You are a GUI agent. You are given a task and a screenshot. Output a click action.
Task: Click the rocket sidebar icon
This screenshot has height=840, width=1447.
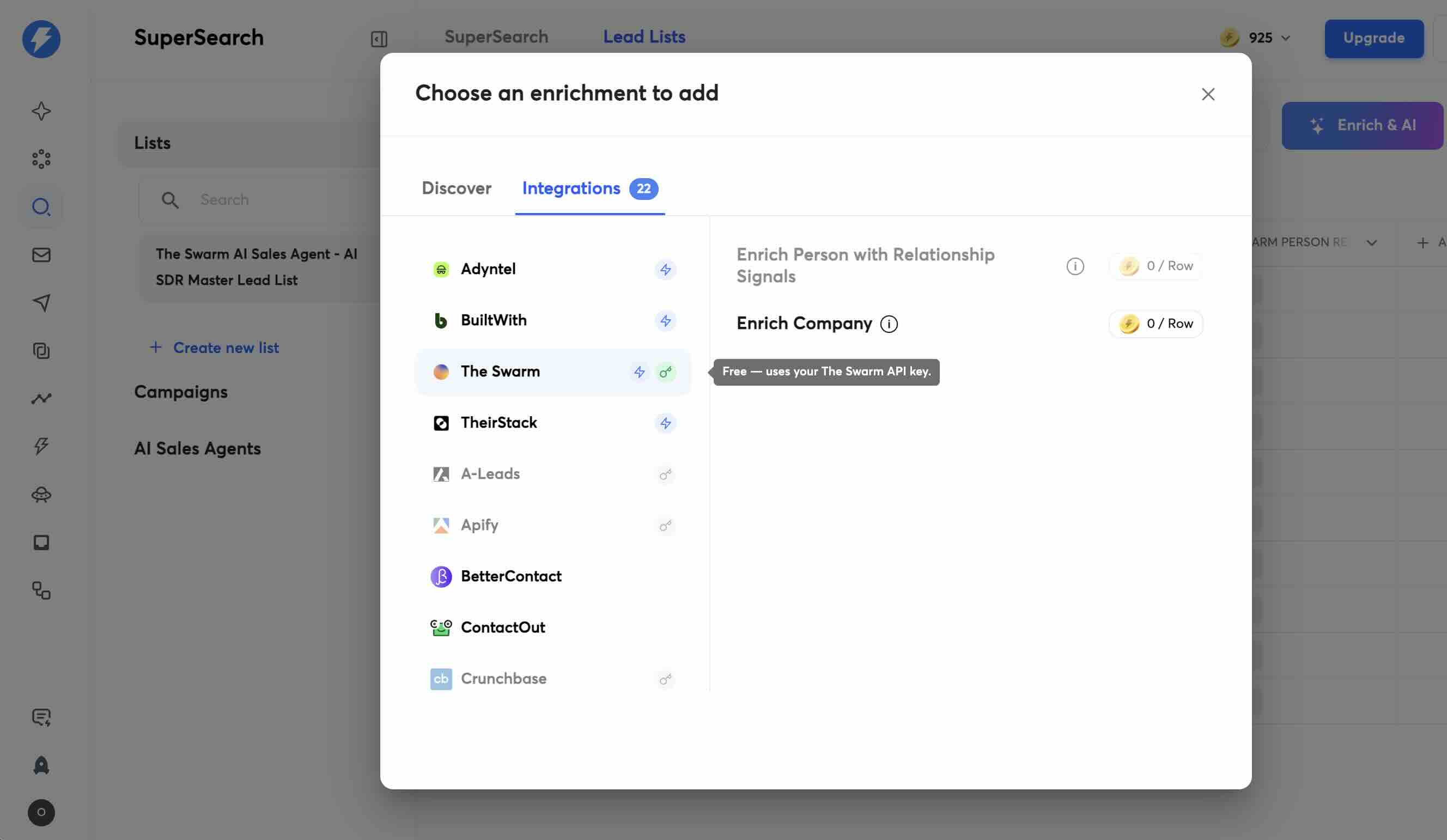click(41, 765)
